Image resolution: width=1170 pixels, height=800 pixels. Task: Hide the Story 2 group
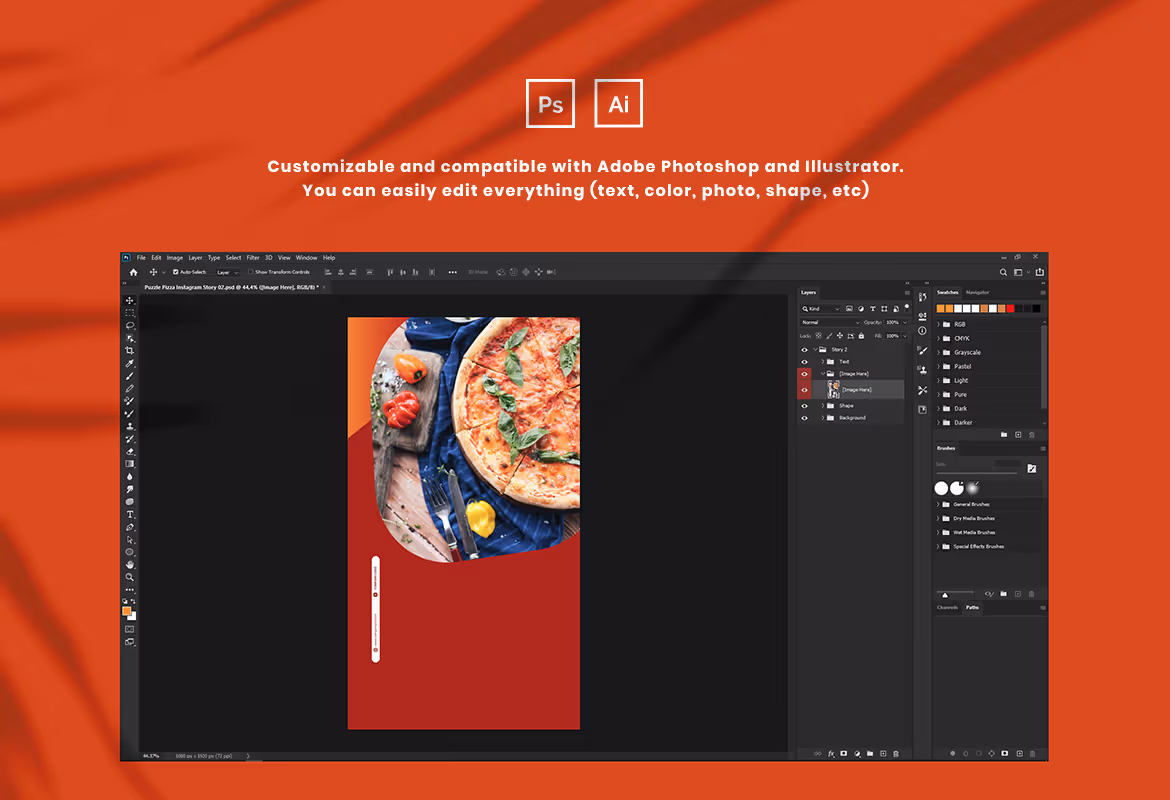pyautogui.click(x=804, y=349)
